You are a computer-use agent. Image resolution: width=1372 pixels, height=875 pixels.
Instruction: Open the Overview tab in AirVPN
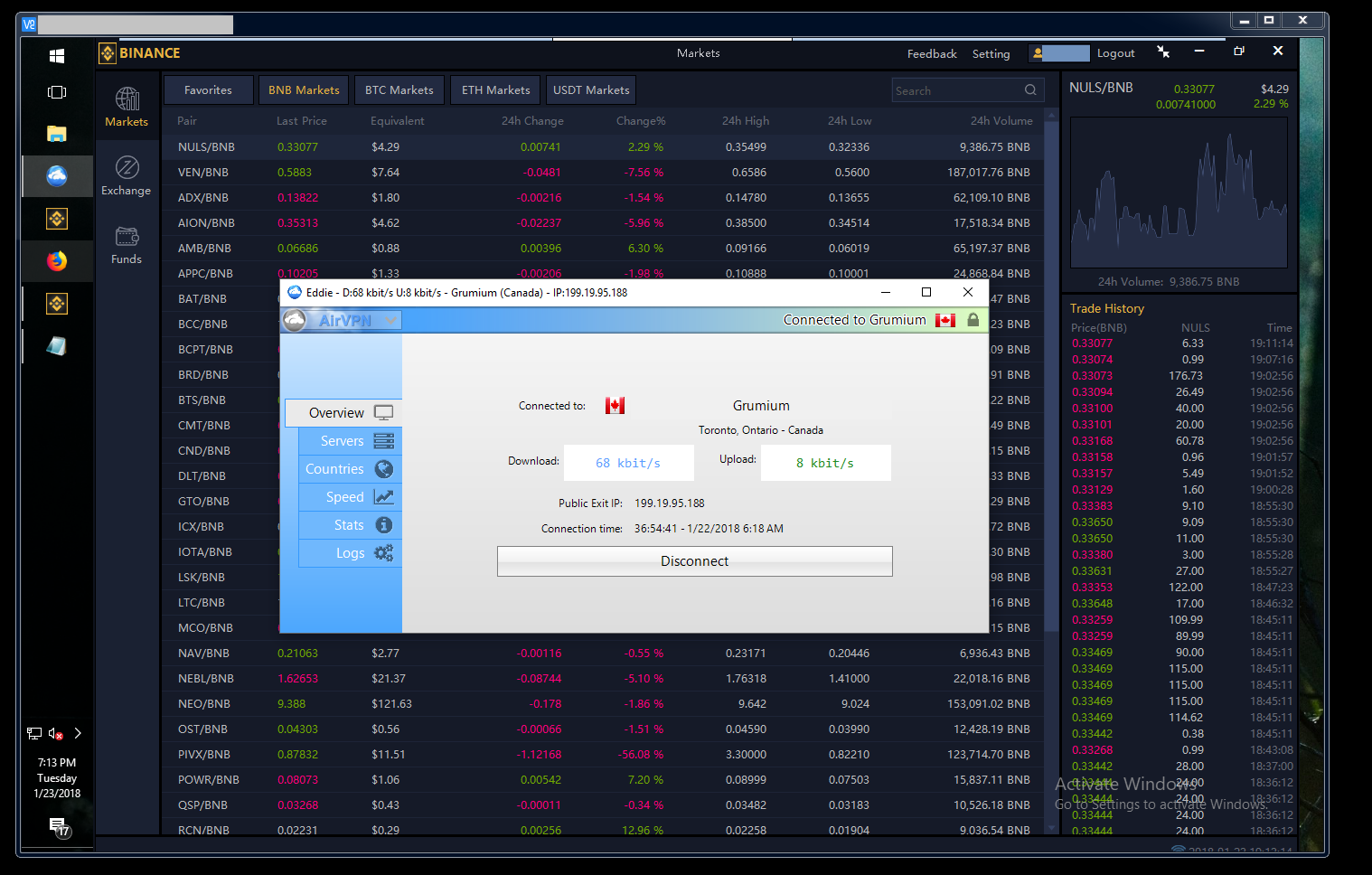343,413
